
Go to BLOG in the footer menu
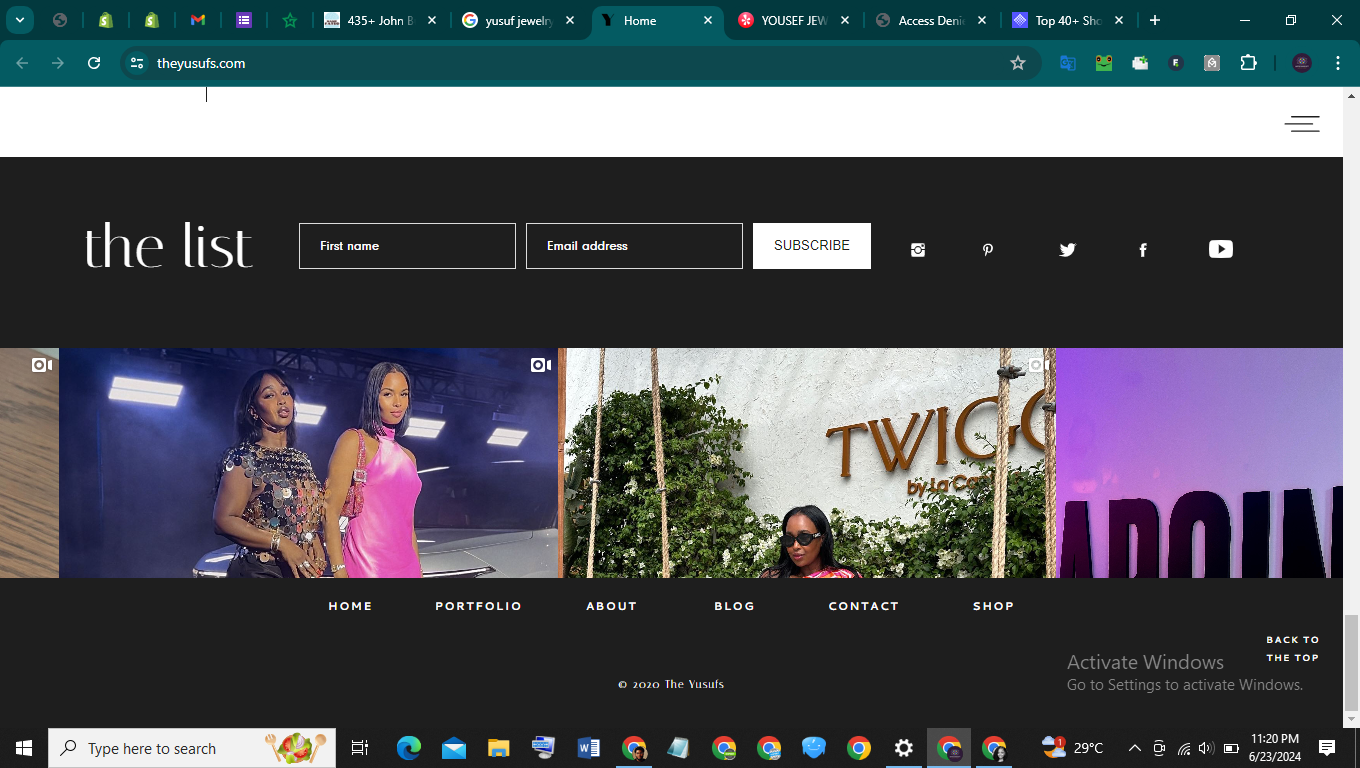point(734,606)
